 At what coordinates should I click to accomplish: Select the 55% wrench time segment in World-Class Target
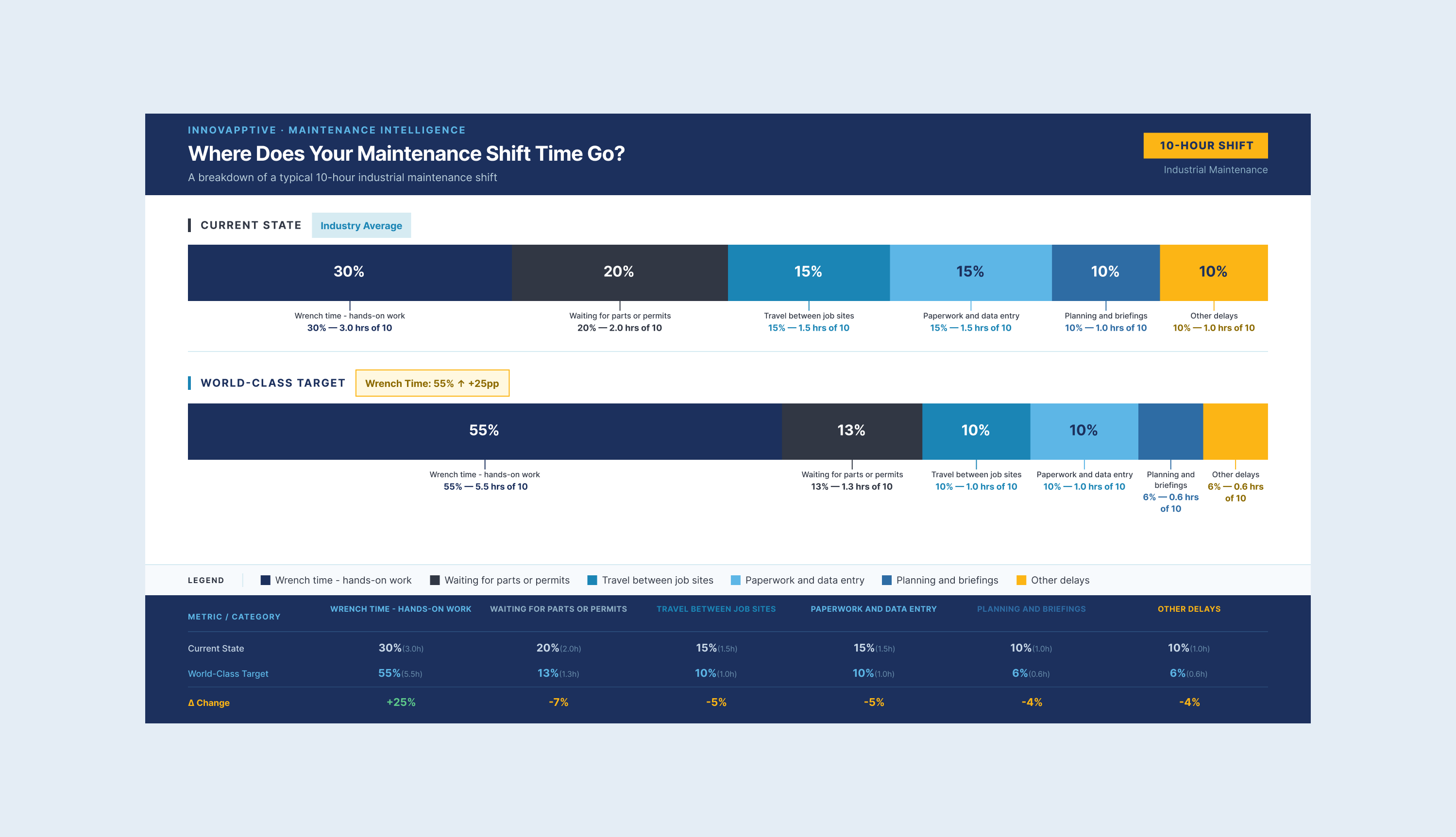[485, 431]
